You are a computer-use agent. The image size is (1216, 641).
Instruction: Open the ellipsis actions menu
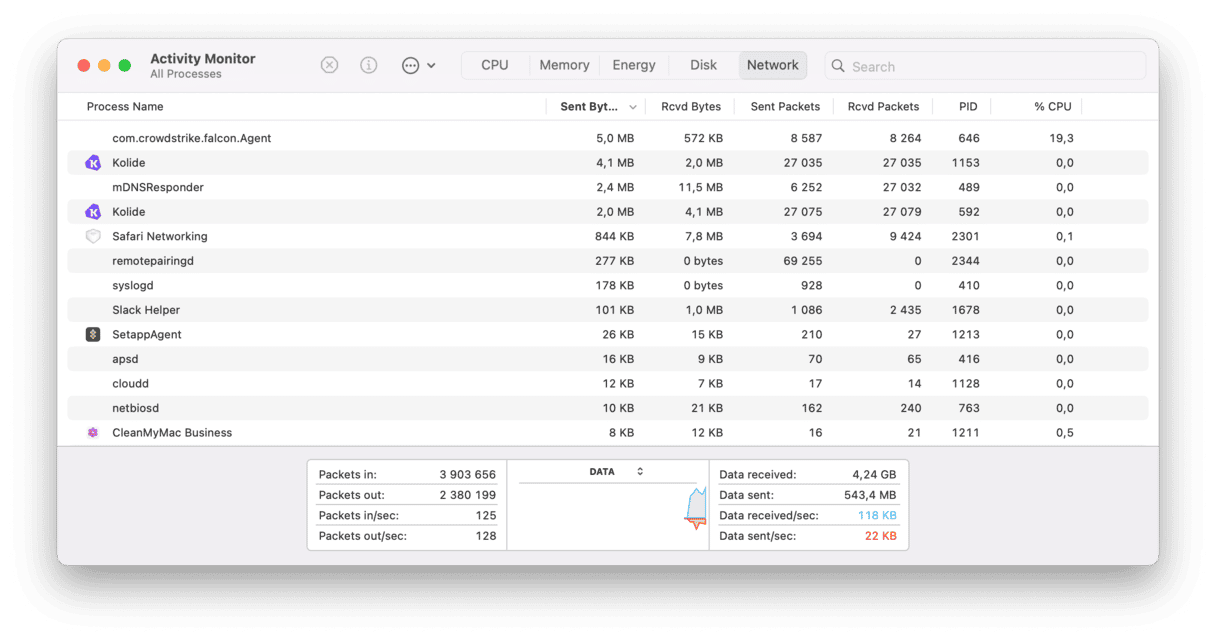click(x=418, y=65)
